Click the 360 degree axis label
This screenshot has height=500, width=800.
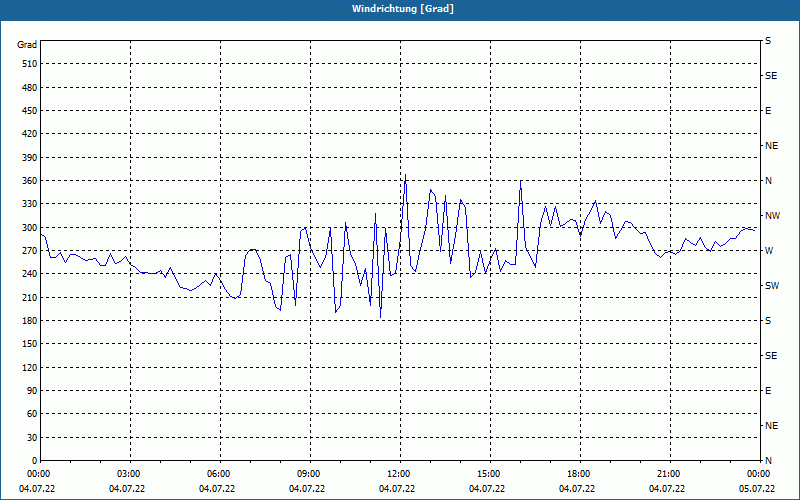[30, 181]
